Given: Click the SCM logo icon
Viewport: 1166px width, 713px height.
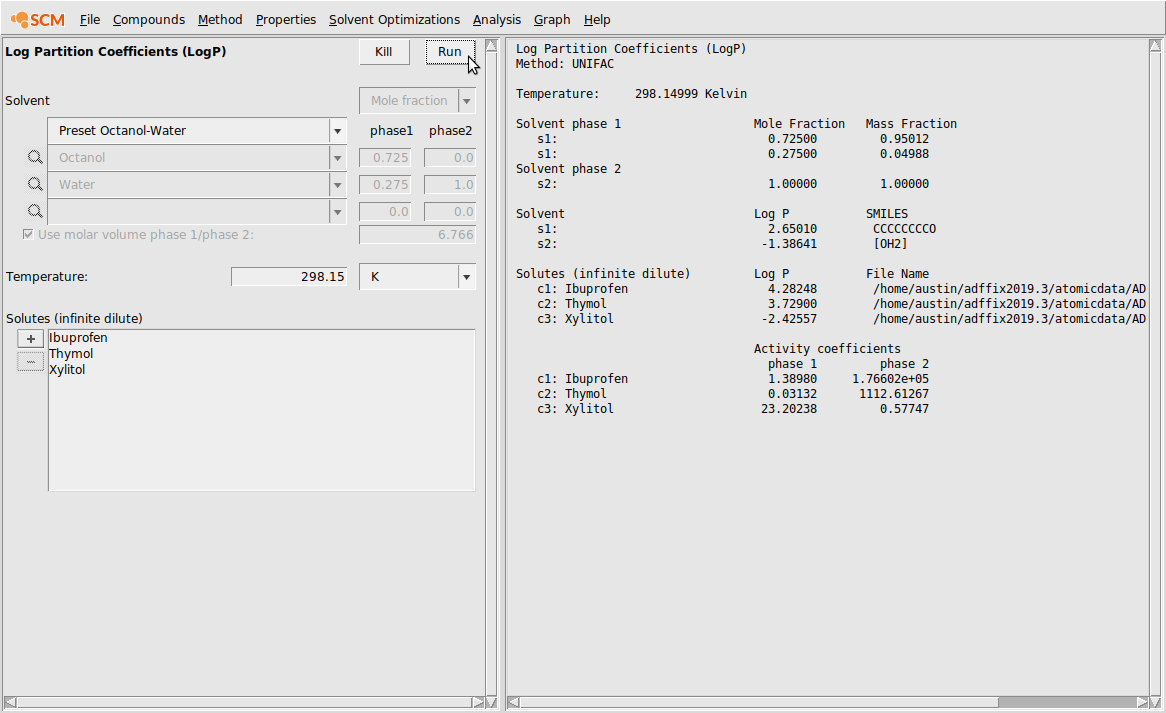Looking at the screenshot, I should (37, 19).
